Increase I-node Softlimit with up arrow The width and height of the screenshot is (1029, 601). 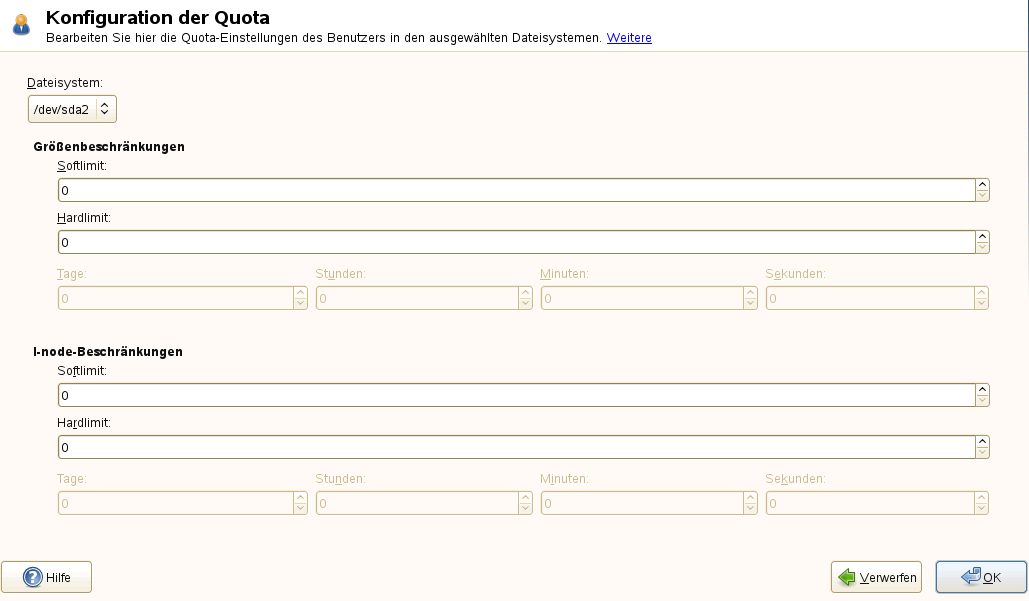983,390
